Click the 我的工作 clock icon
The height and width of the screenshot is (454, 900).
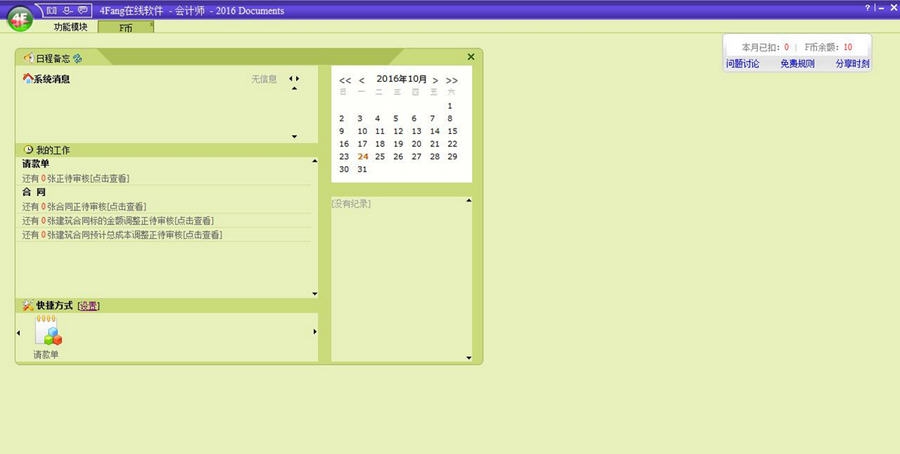pyautogui.click(x=28, y=149)
